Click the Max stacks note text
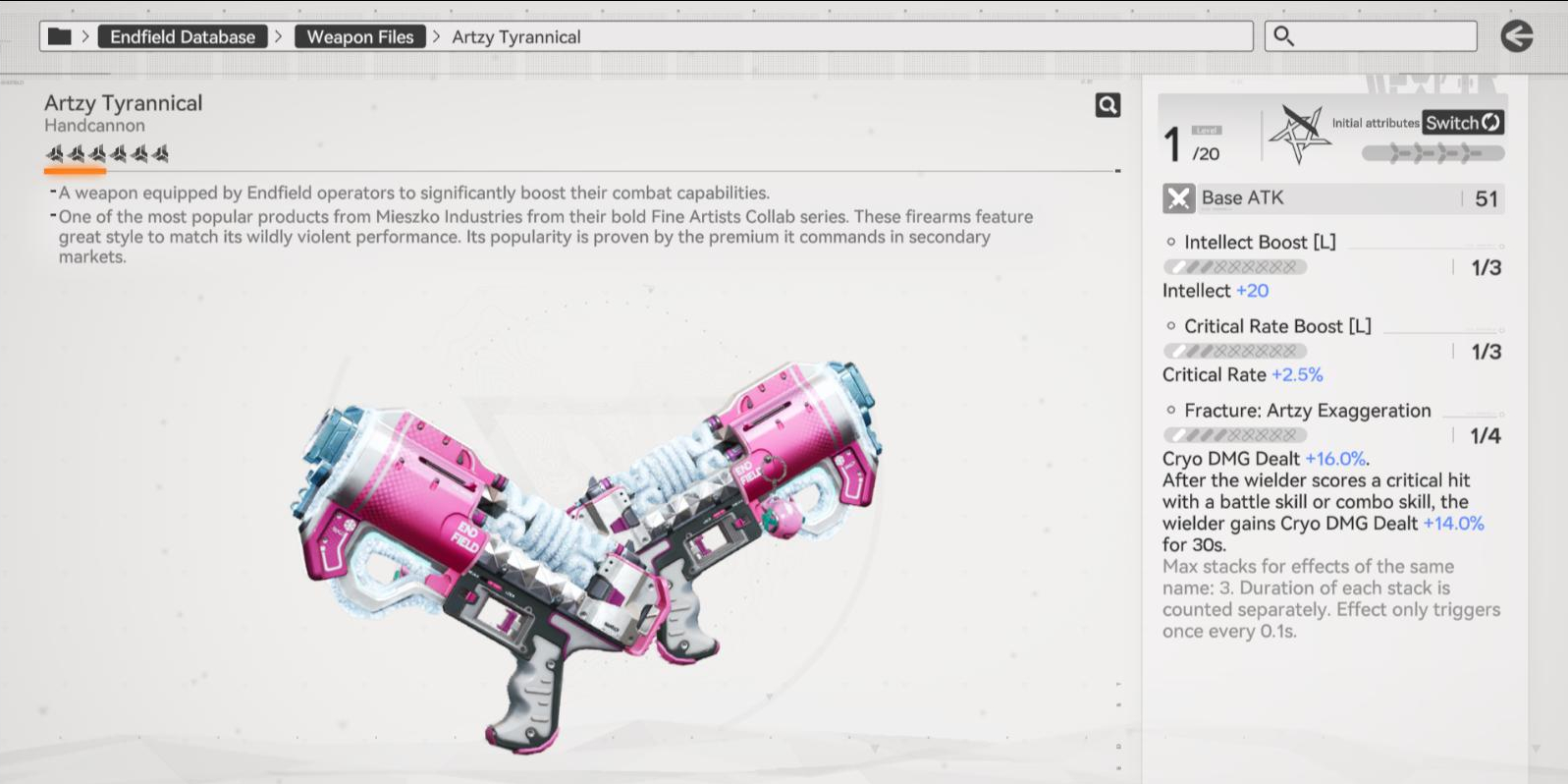The height and width of the screenshot is (784, 1568). tap(1331, 598)
